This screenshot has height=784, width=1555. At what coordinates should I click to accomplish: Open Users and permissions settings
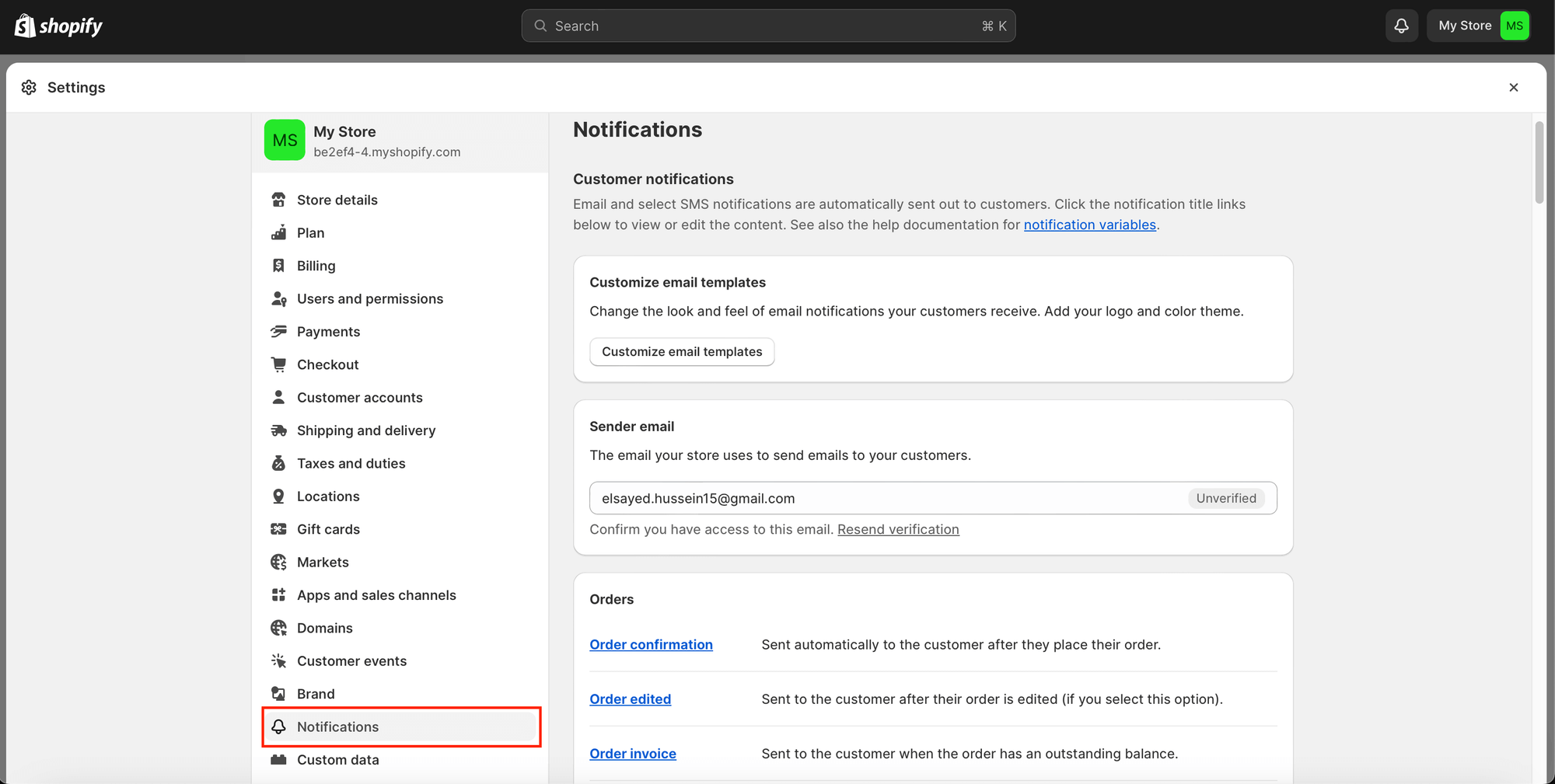369,299
